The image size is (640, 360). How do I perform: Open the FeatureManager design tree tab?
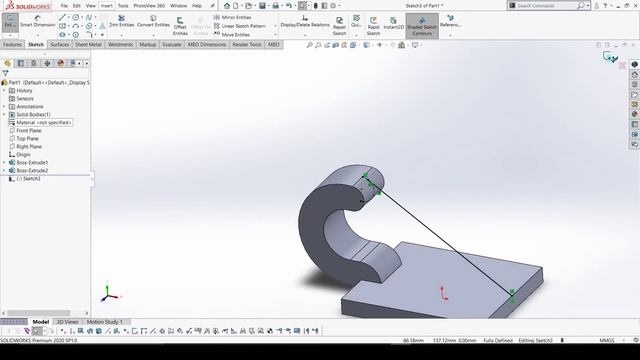[8, 63]
